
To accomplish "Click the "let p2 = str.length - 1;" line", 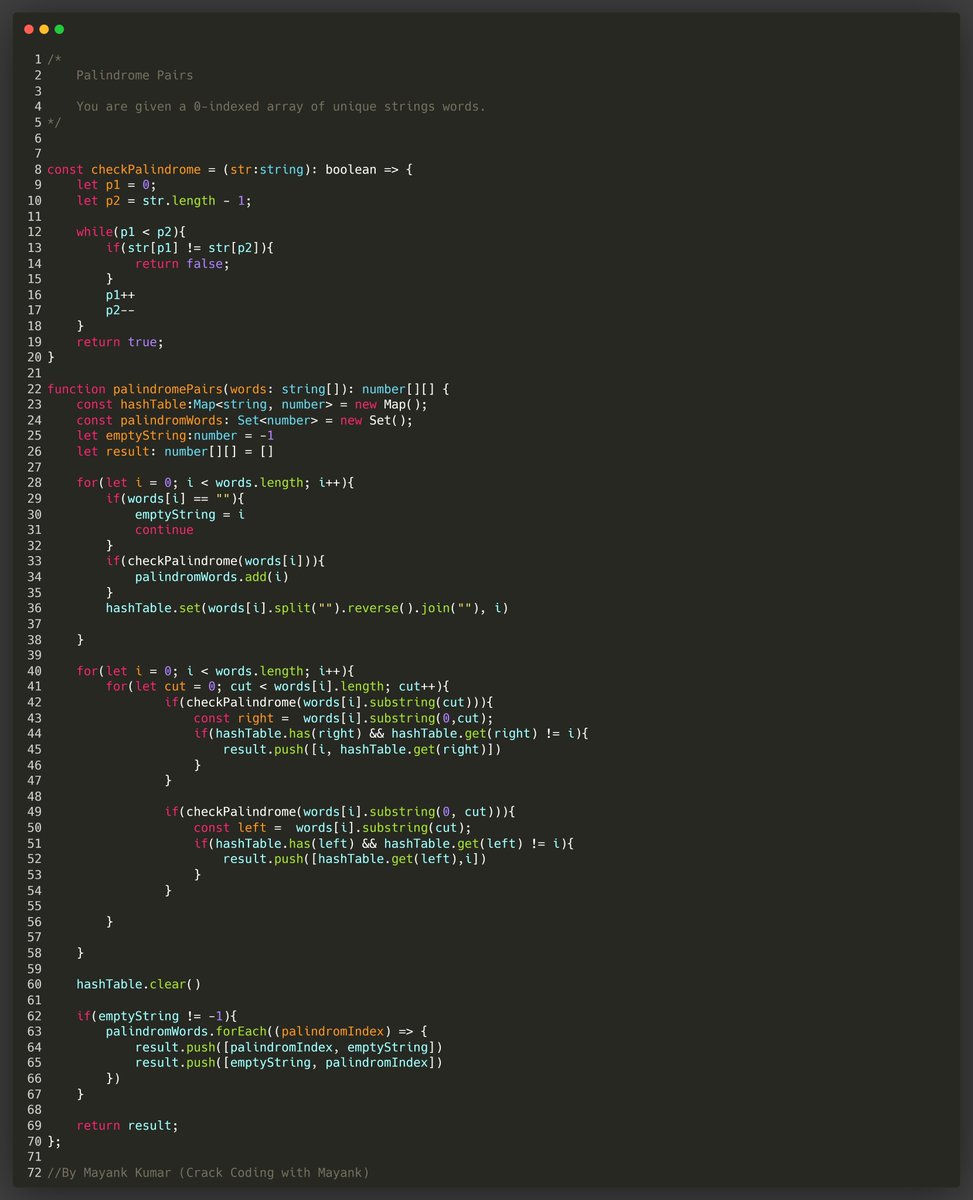I will (x=164, y=200).
